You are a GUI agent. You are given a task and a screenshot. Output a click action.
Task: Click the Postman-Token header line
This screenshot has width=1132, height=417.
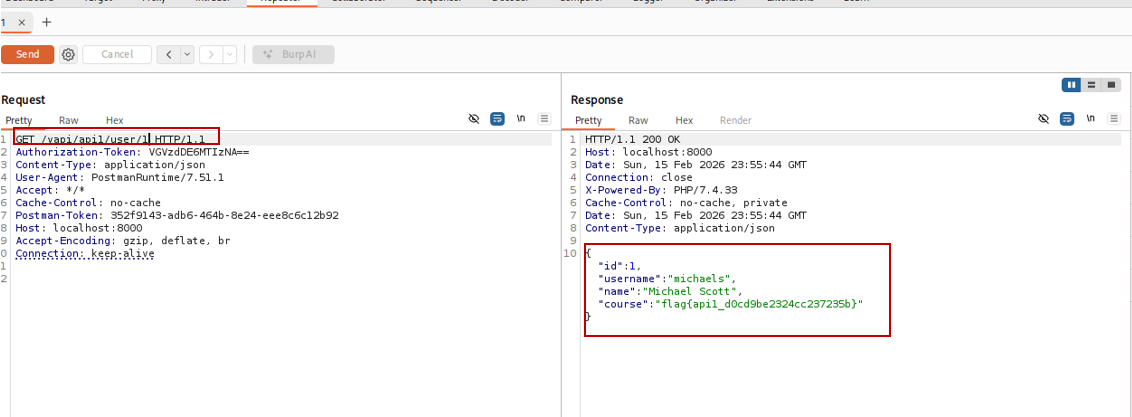tap(177, 215)
